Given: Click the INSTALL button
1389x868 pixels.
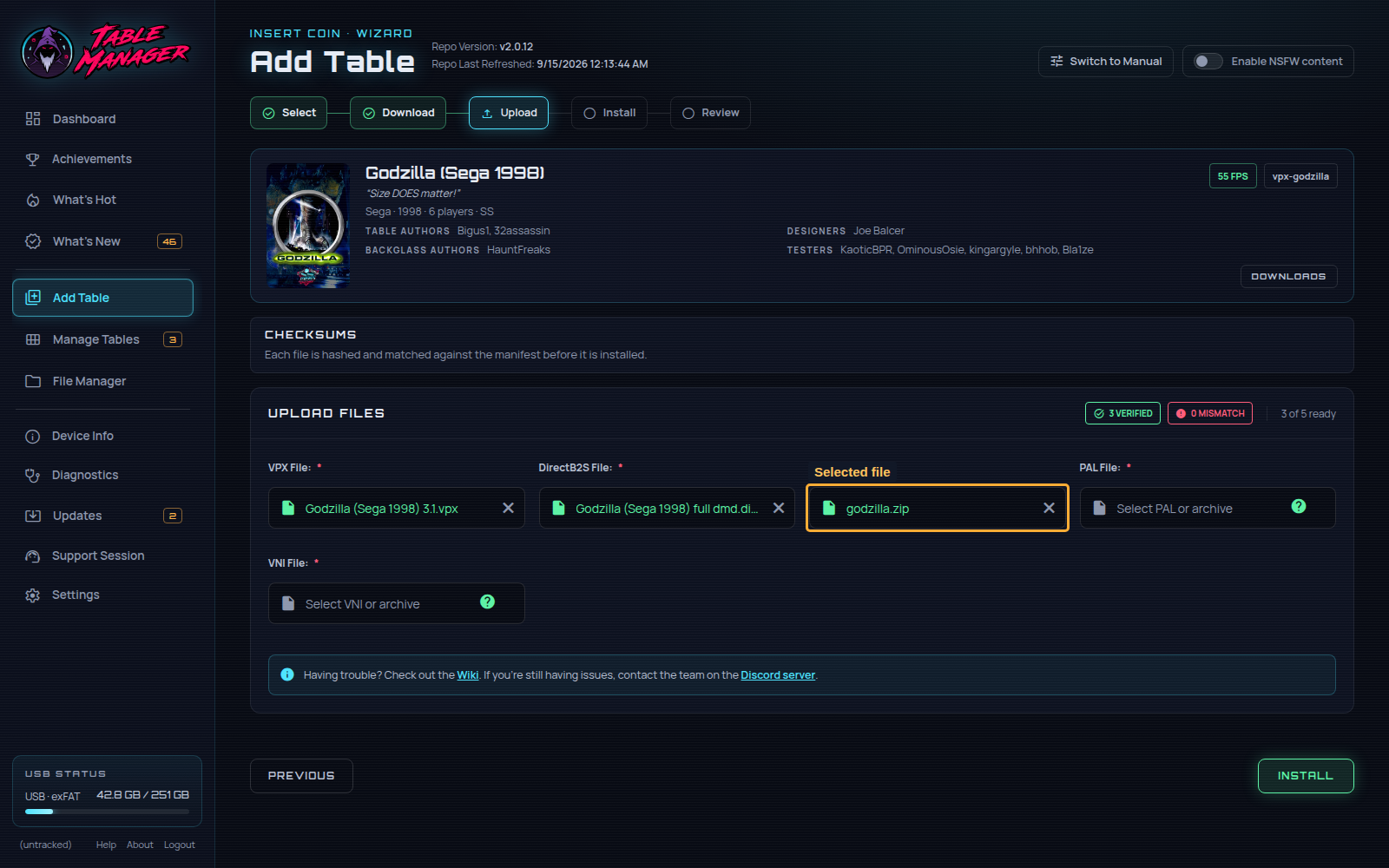Looking at the screenshot, I should pos(1306,776).
